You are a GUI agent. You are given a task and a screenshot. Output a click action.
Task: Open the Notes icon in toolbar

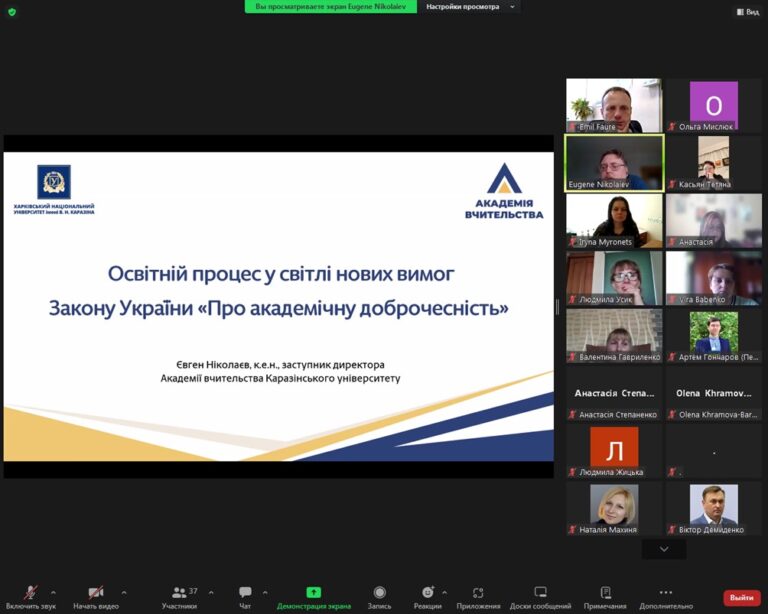(x=605, y=592)
